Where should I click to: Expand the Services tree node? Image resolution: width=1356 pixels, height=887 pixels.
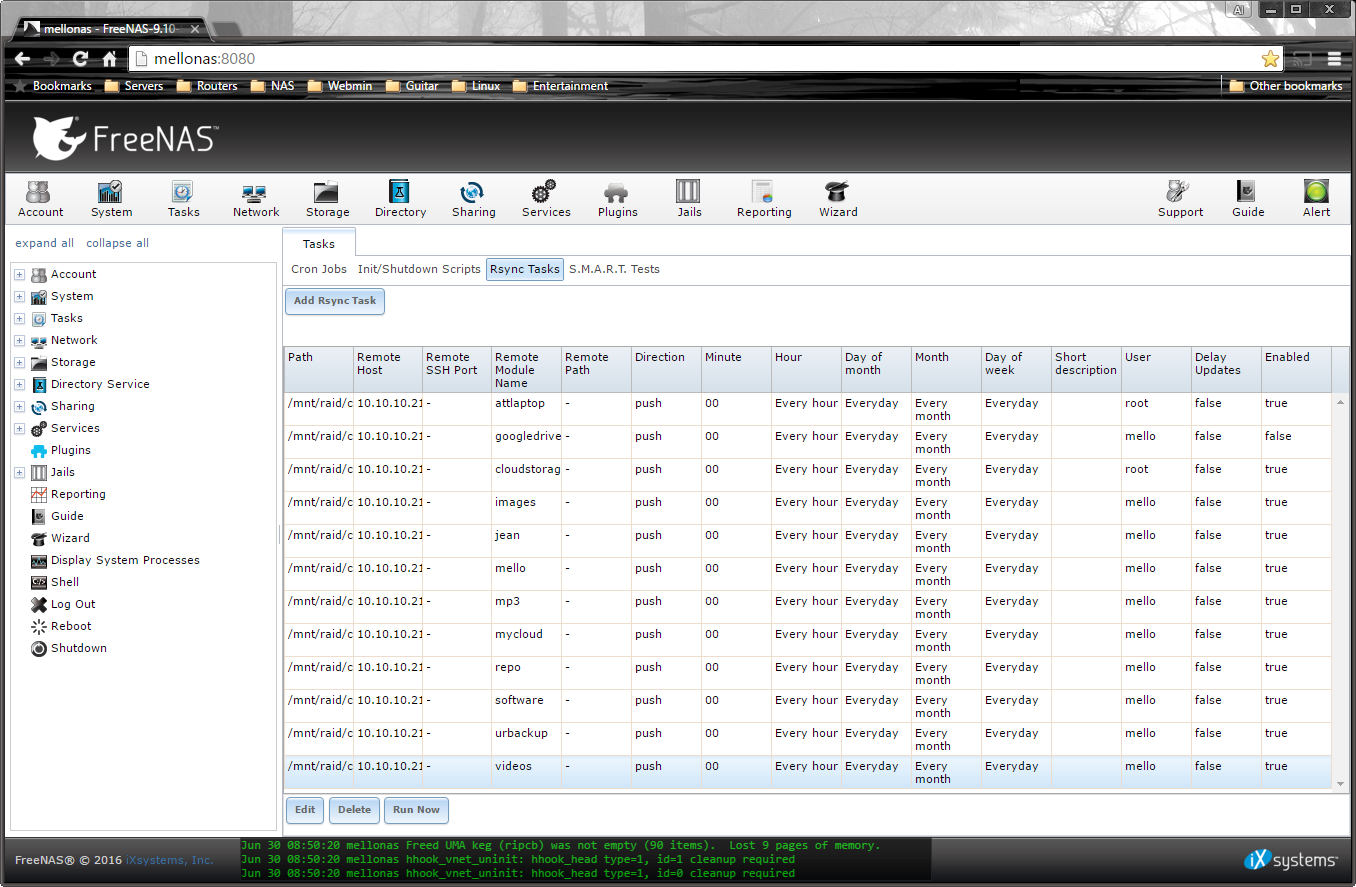(19, 428)
